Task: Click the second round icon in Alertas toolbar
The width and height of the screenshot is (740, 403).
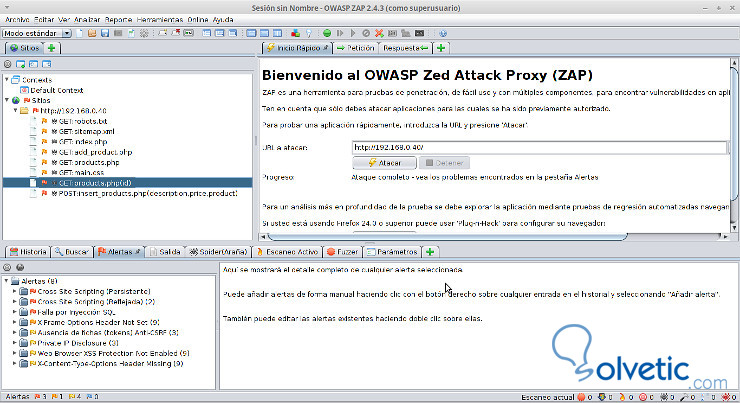Action: tap(20, 267)
